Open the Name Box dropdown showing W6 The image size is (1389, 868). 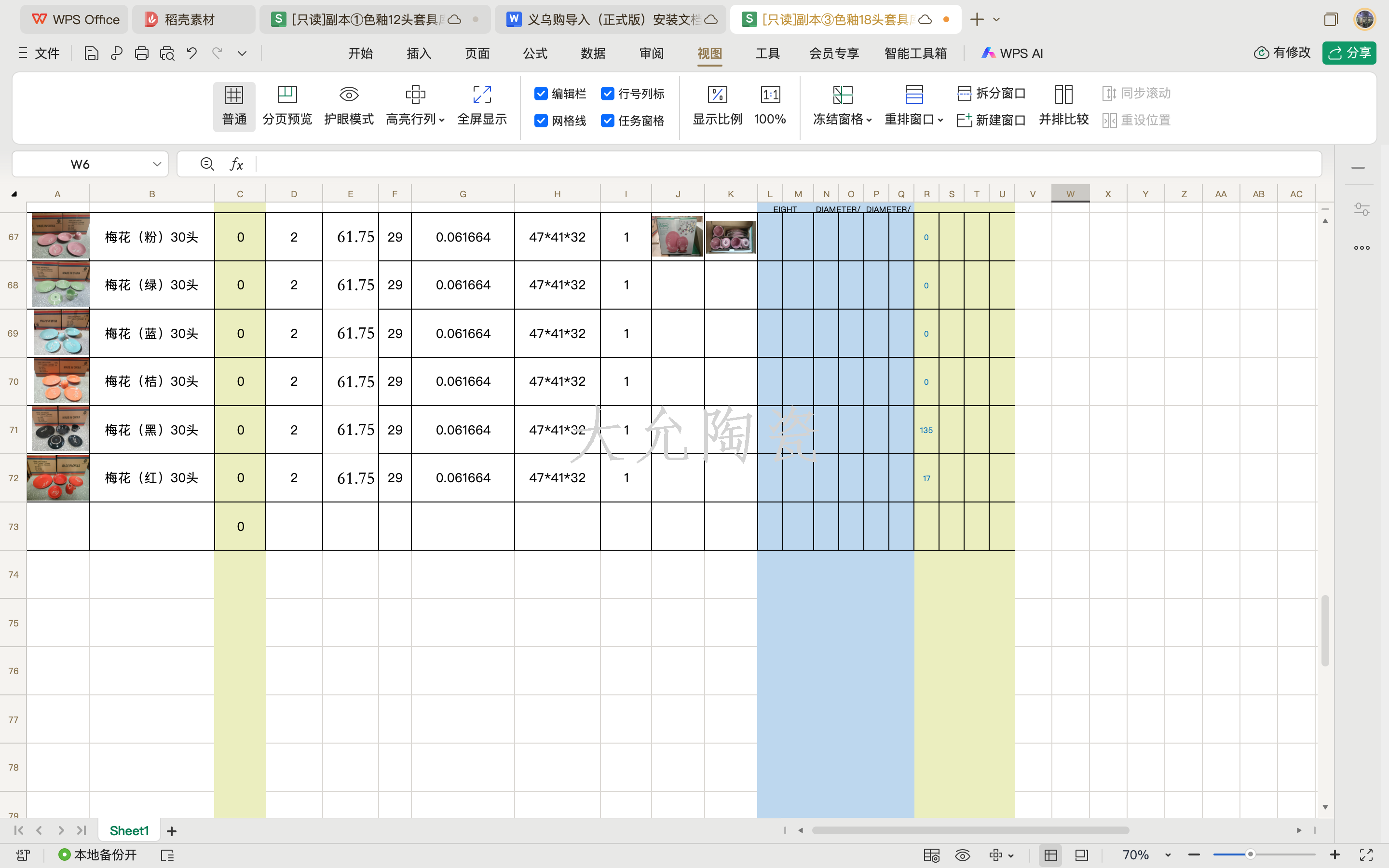click(157, 164)
